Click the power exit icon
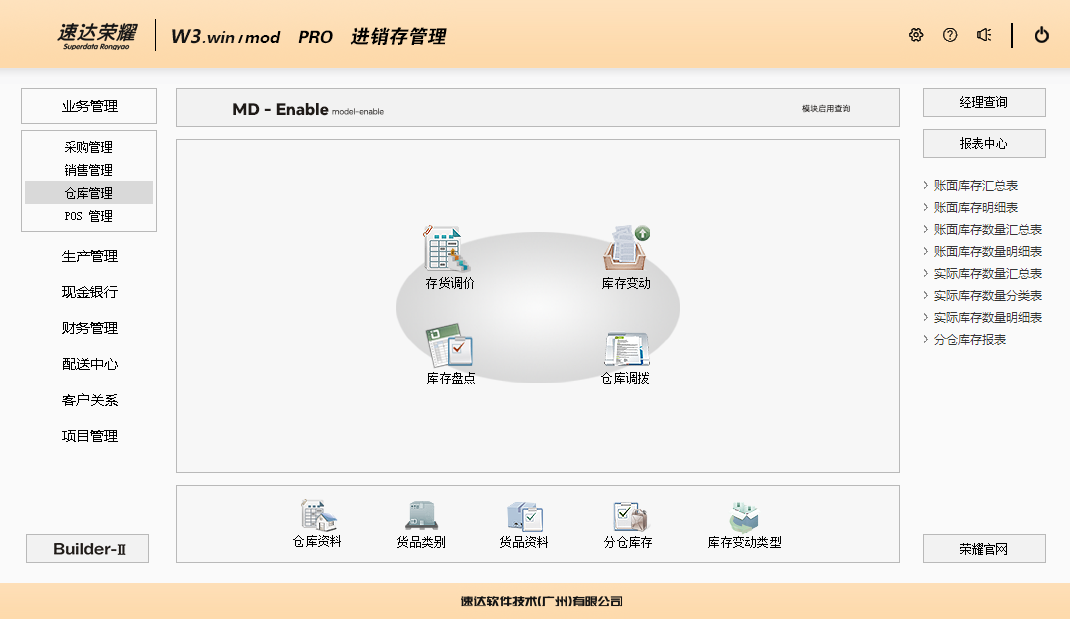The height and width of the screenshot is (619, 1070). [1042, 35]
